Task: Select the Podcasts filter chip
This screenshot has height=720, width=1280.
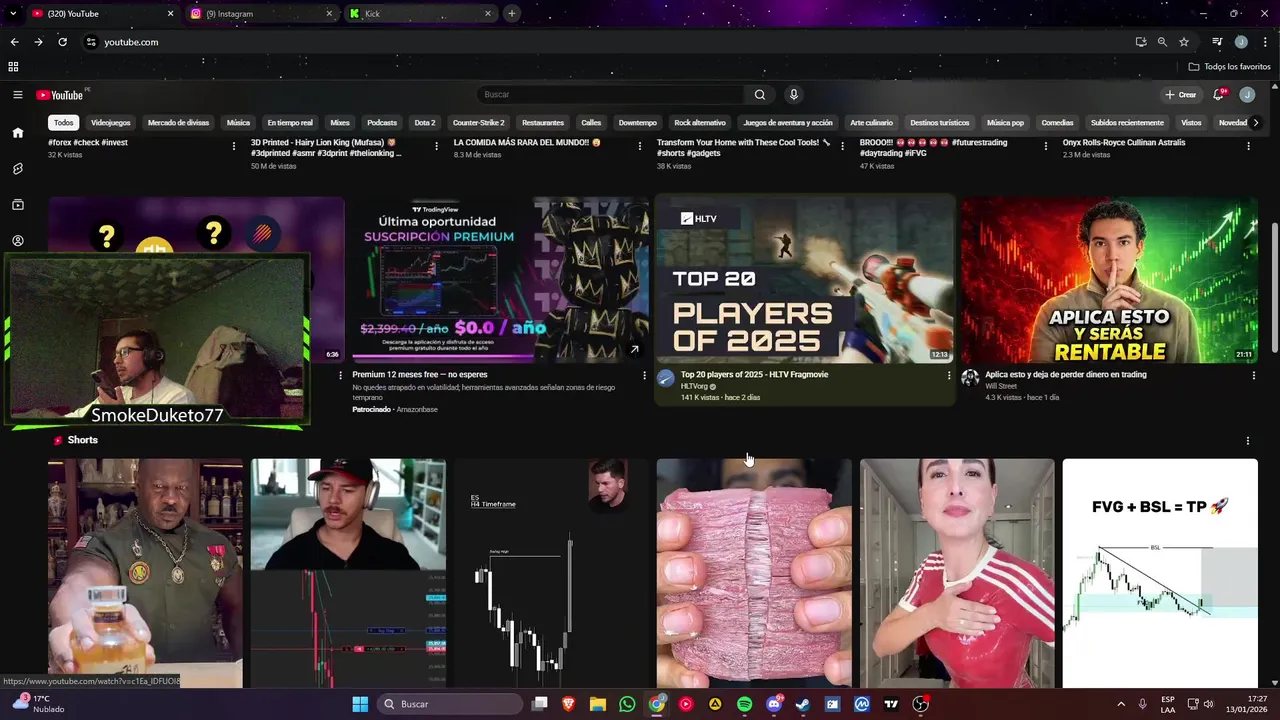Action: (x=382, y=123)
